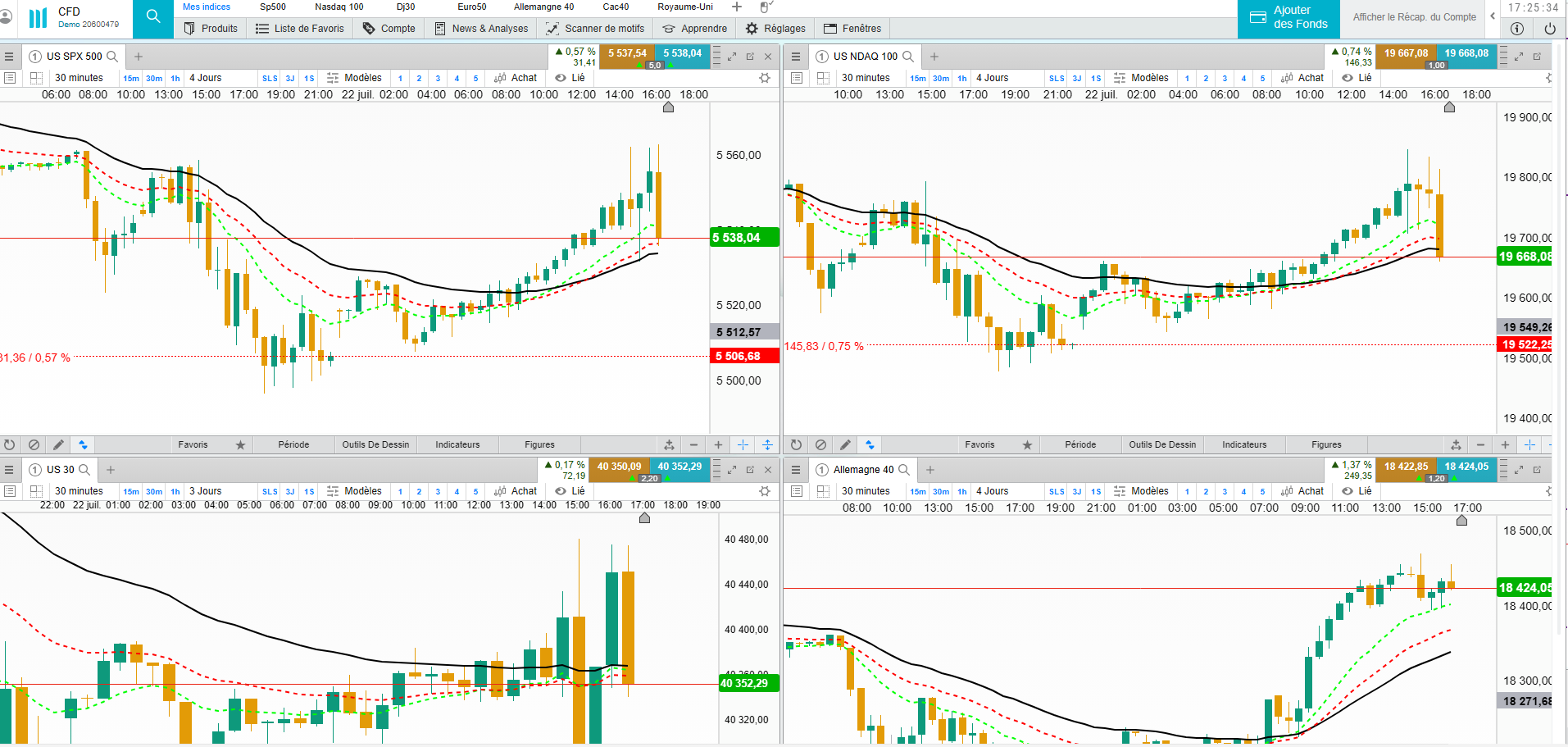Click the export icon under US SPX 500 chart
Viewport: 1568px width, 747px height.
(x=669, y=444)
